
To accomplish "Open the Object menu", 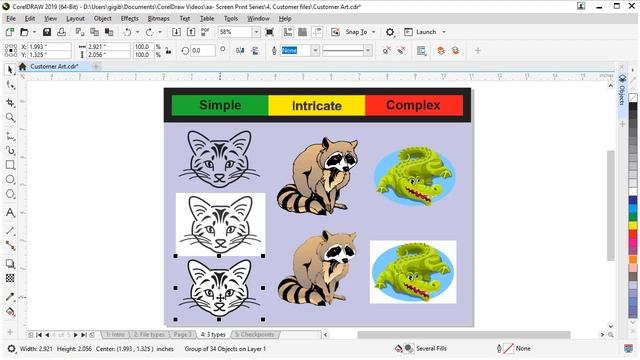I will coord(102,18).
